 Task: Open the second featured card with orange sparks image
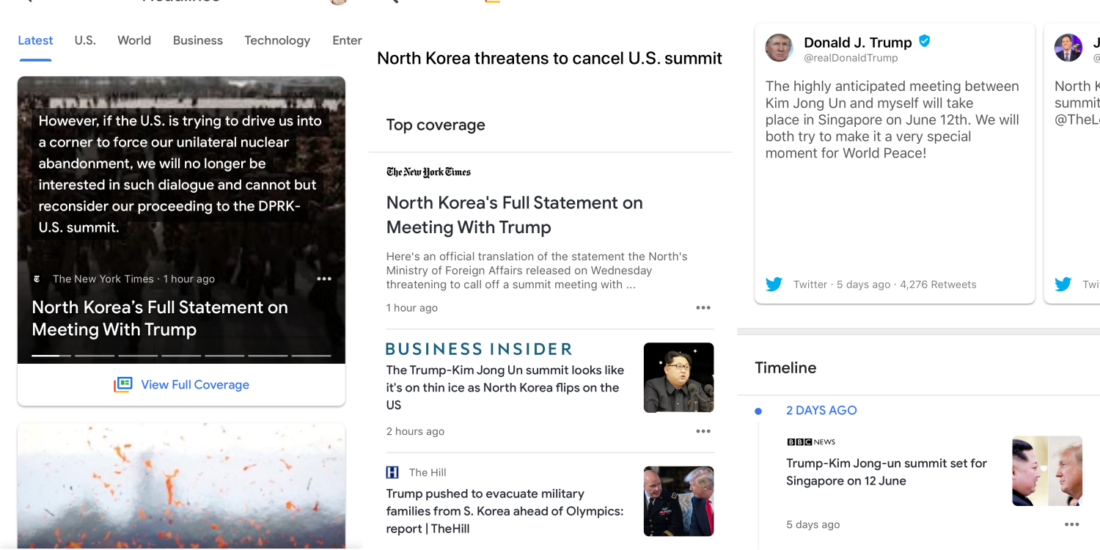[181, 485]
